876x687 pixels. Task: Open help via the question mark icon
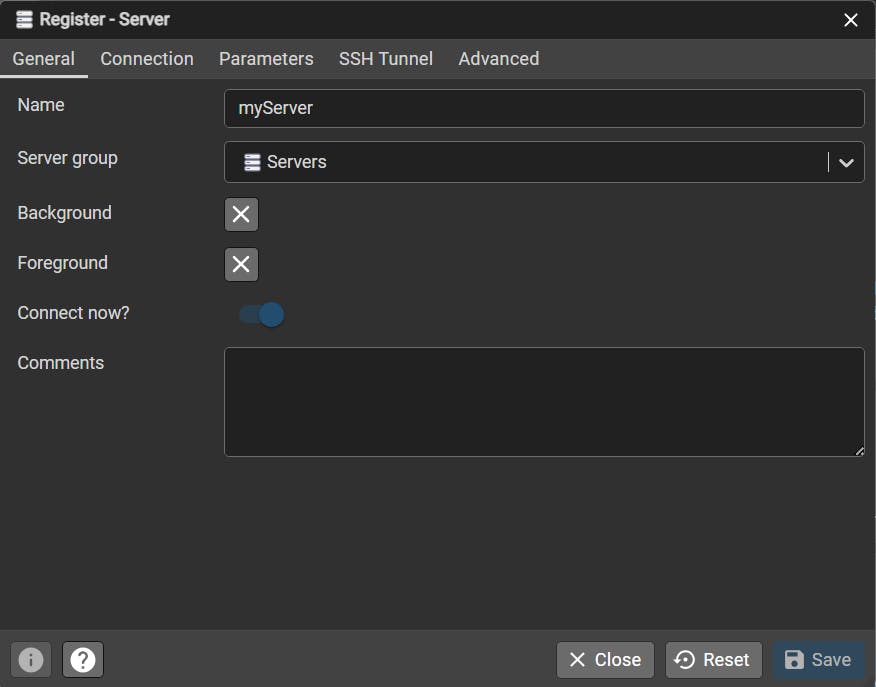[x=83, y=660]
